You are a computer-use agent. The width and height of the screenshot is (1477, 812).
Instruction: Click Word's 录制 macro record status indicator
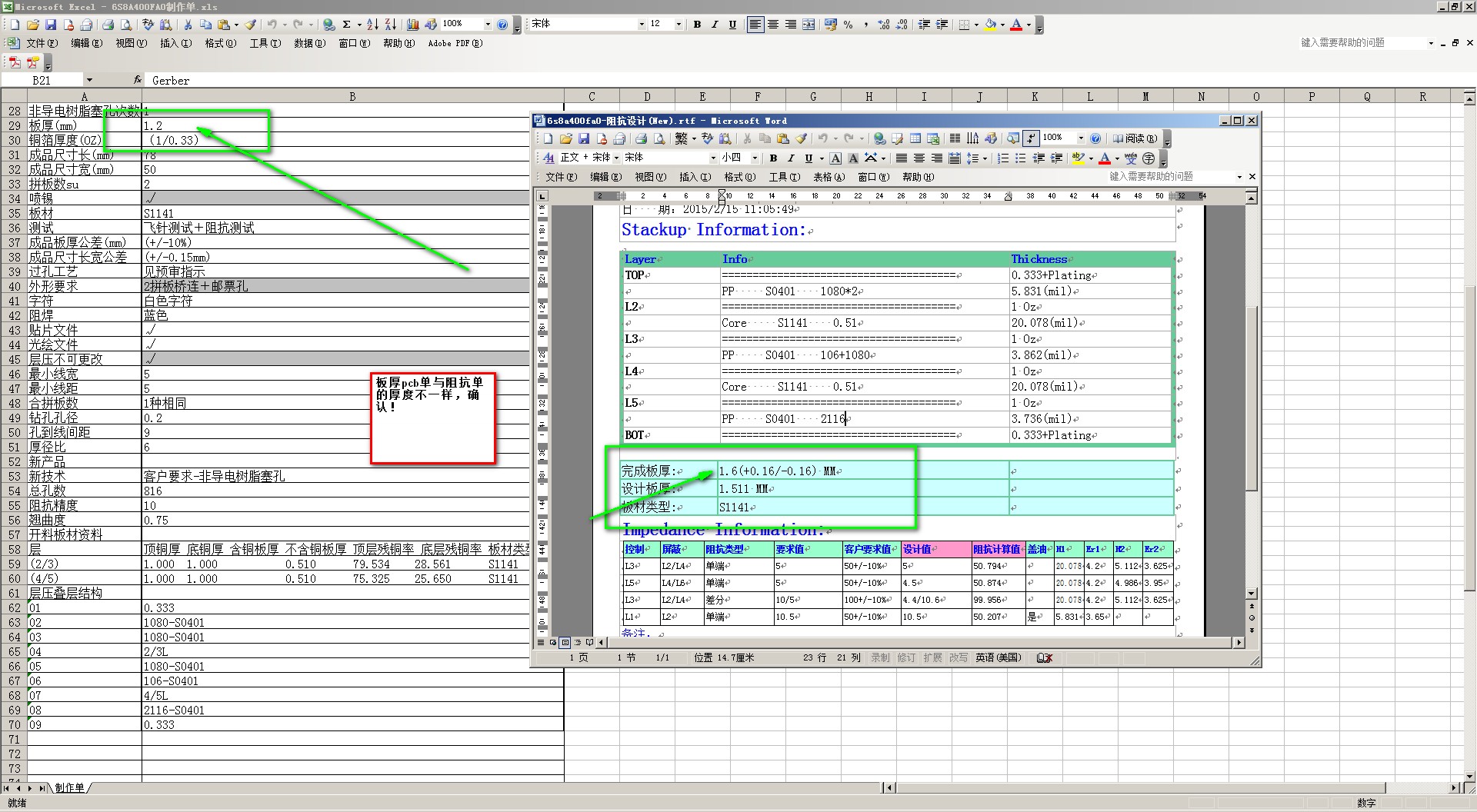[880, 658]
